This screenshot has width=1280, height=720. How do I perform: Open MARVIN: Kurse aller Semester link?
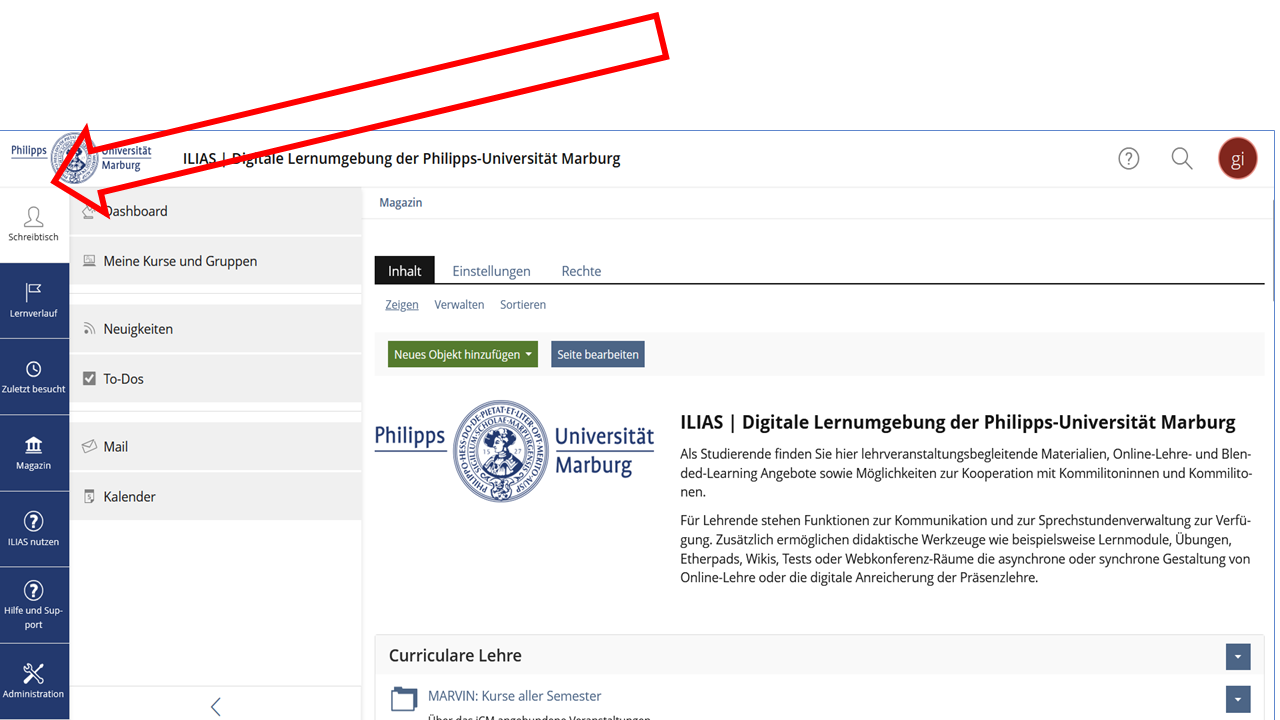pyautogui.click(x=514, y=696)
